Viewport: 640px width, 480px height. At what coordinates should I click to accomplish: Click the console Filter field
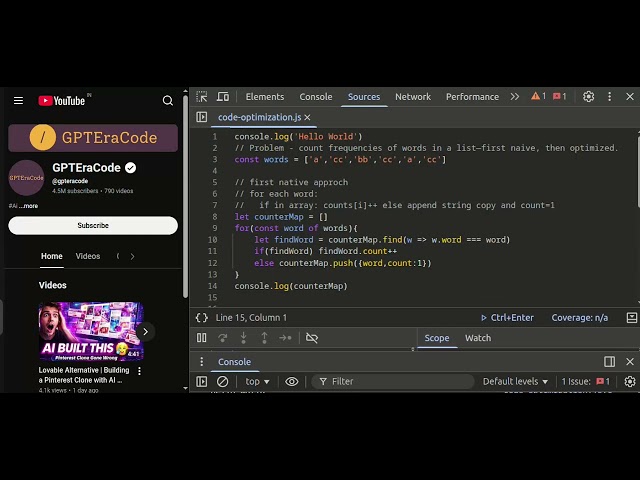coord(393,382)
